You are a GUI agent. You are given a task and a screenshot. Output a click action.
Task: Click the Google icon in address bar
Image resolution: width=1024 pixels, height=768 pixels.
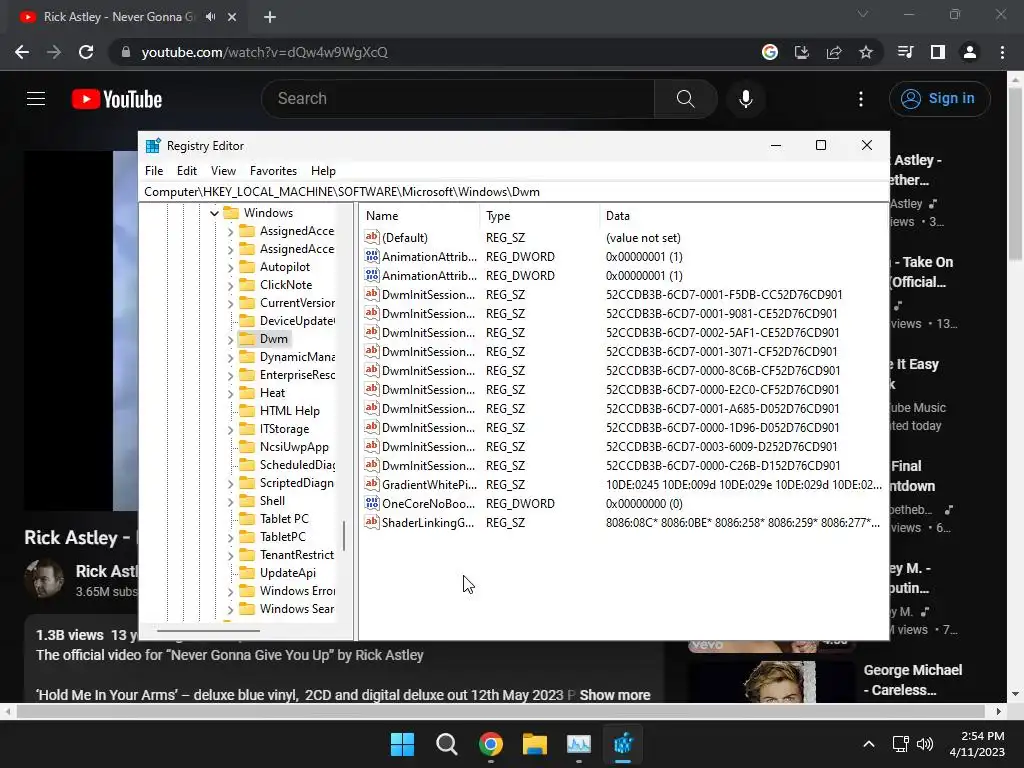click(x=769, y=52)
